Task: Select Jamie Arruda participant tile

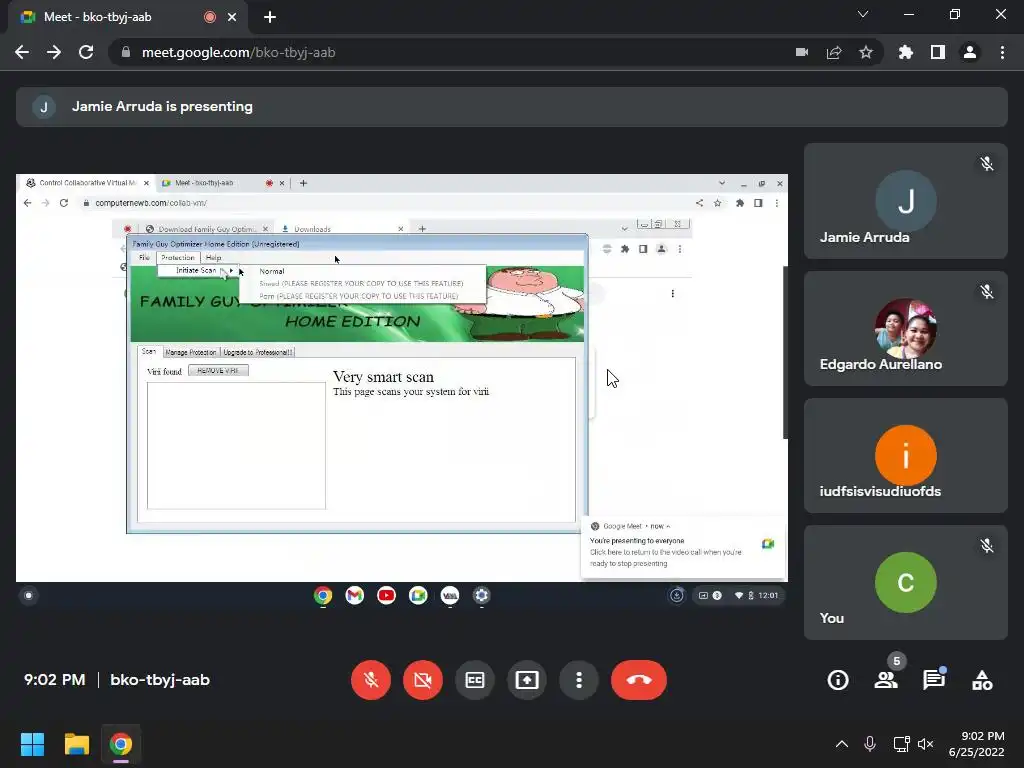Action: [x=906, y=201]
